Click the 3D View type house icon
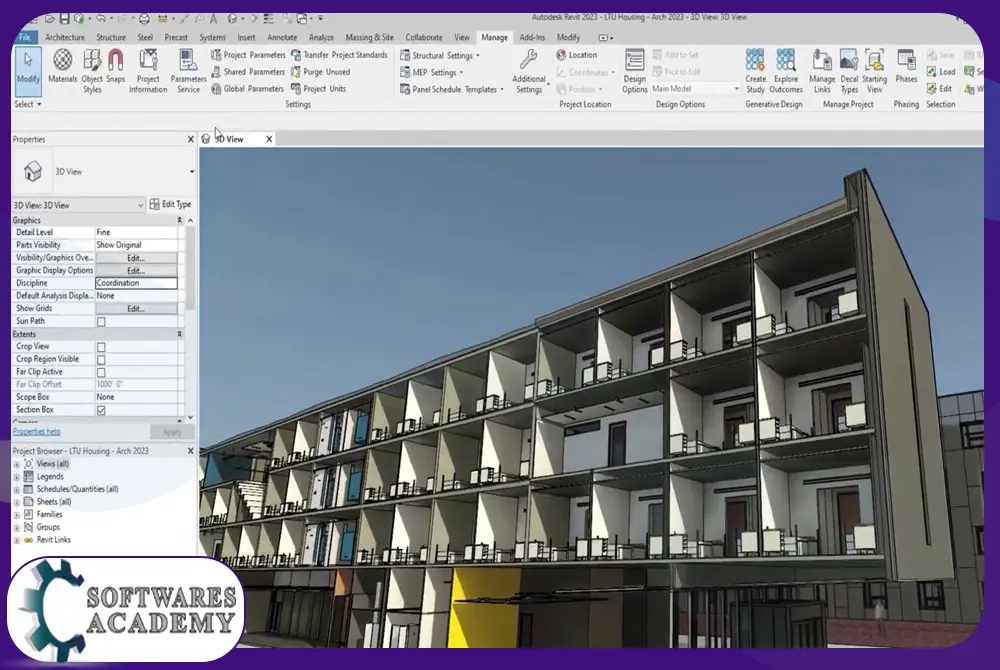The image size is (1000, 670). pos(33,171)
